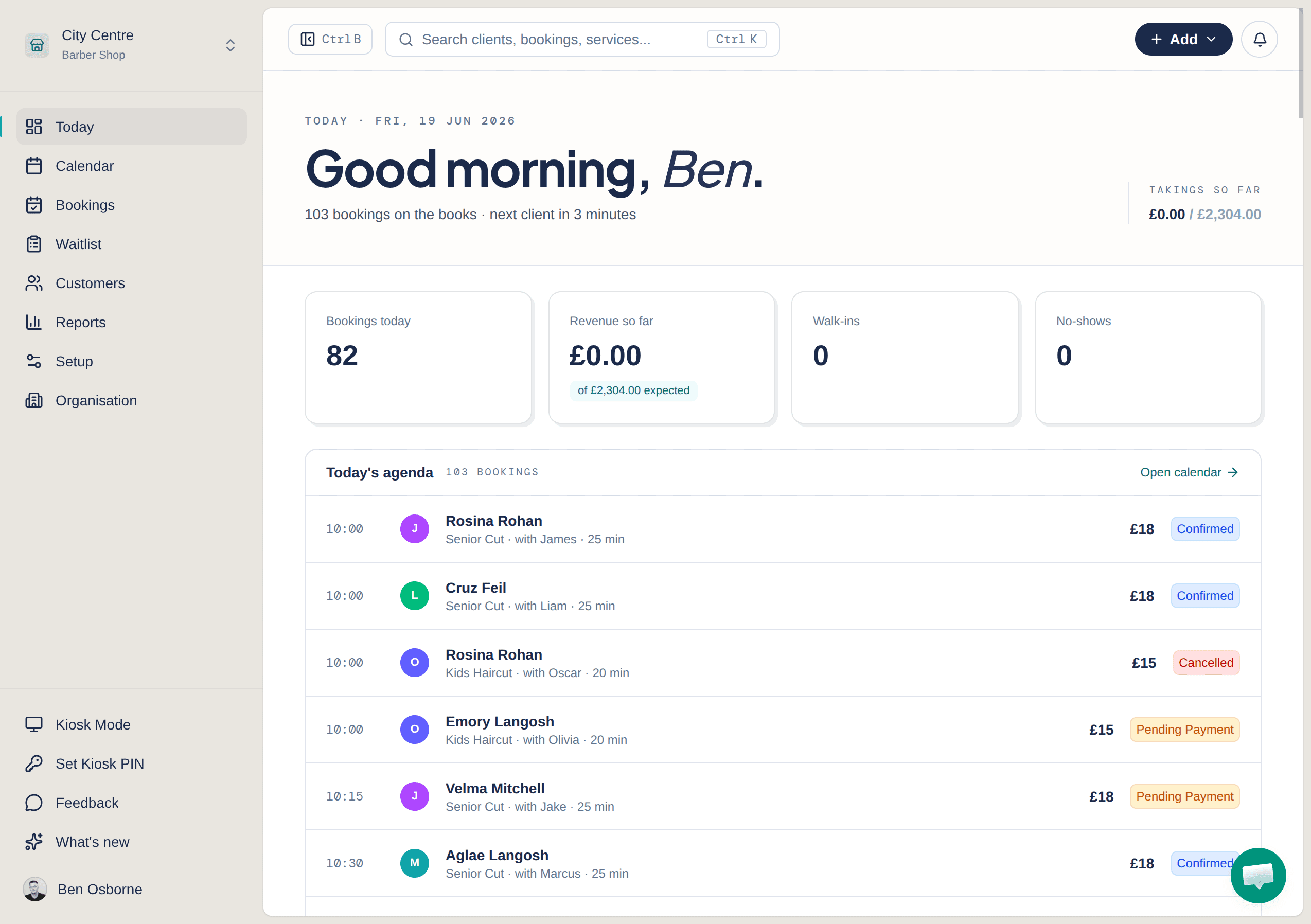The image size is (1311, 924).
Task: Click the search magnifier icon
Action: [406, 40]
